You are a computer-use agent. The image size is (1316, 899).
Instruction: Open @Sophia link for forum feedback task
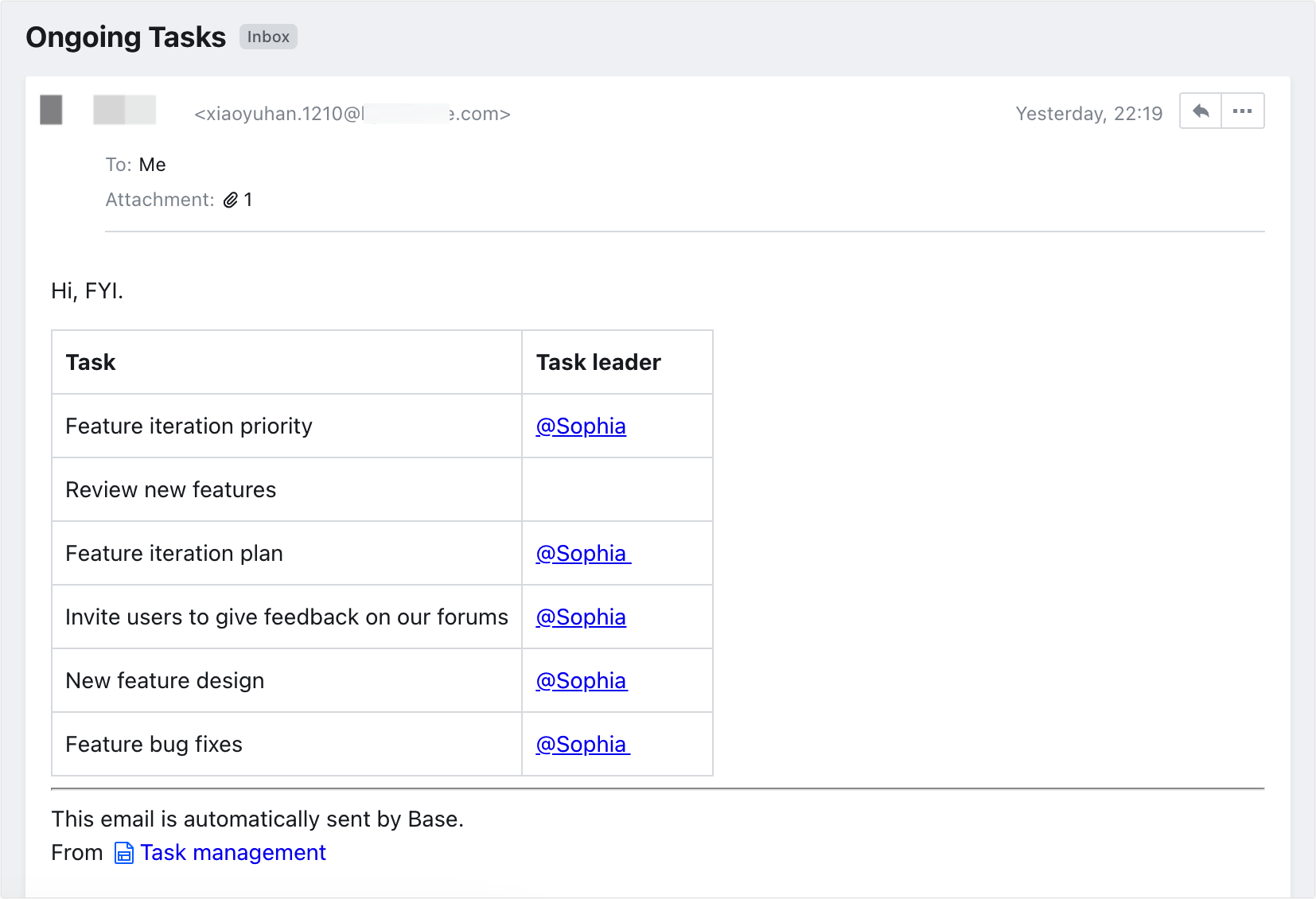point(581,617)
